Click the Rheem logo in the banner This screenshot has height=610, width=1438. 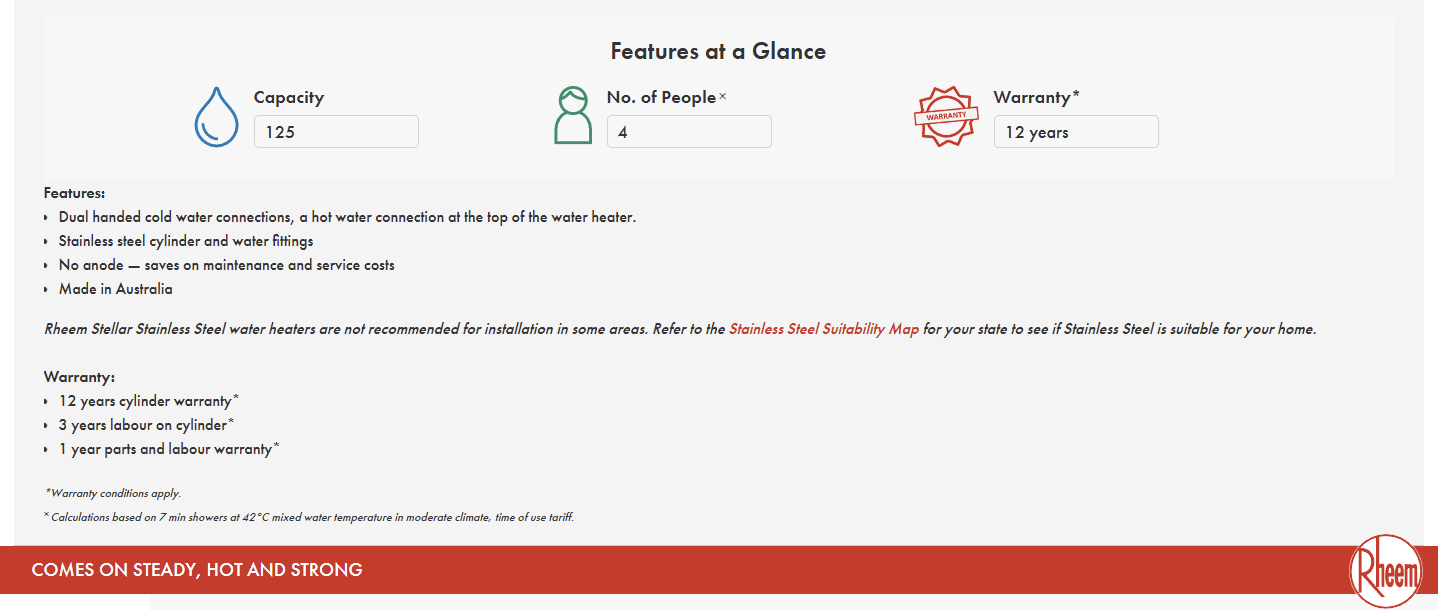coord(1385,572)
